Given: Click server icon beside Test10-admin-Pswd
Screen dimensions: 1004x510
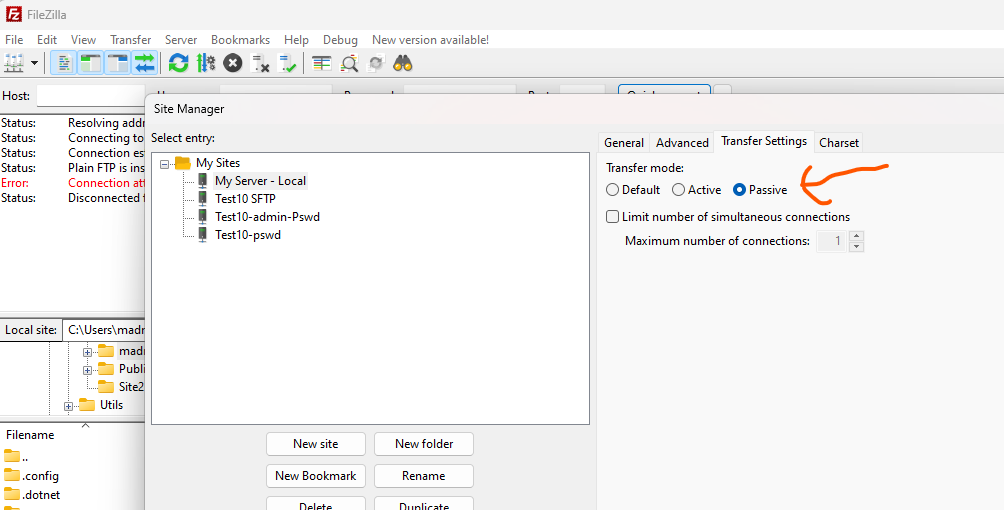Looking at the screenshot, I should pos(202,217).
